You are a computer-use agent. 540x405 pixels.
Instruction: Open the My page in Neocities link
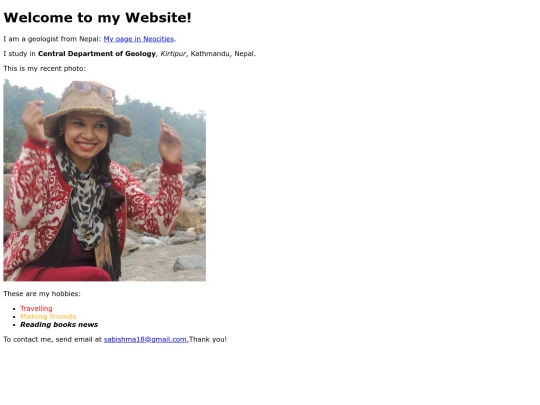coord(139,39)
